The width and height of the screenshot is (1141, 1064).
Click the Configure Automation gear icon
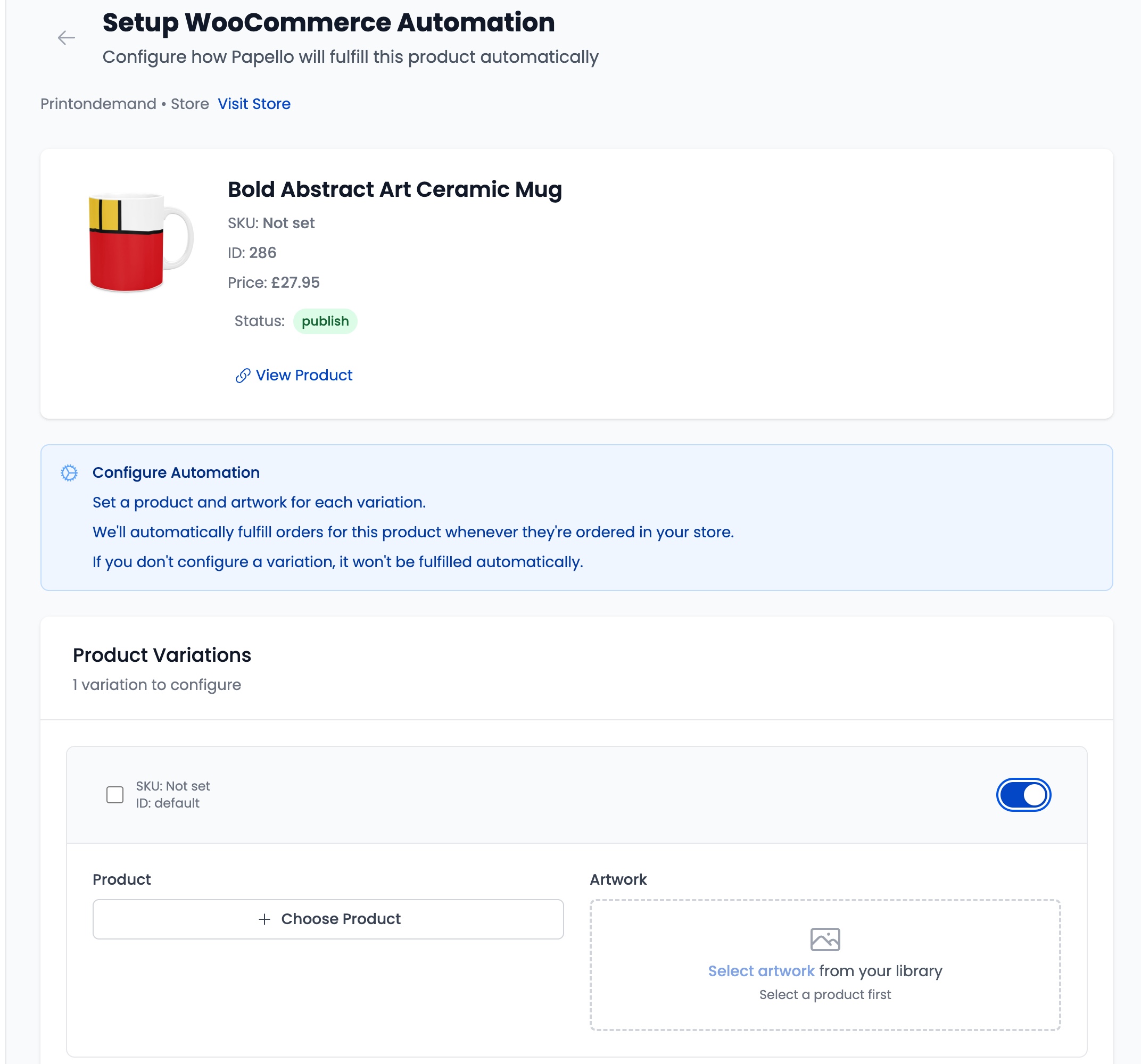[69, 473]
